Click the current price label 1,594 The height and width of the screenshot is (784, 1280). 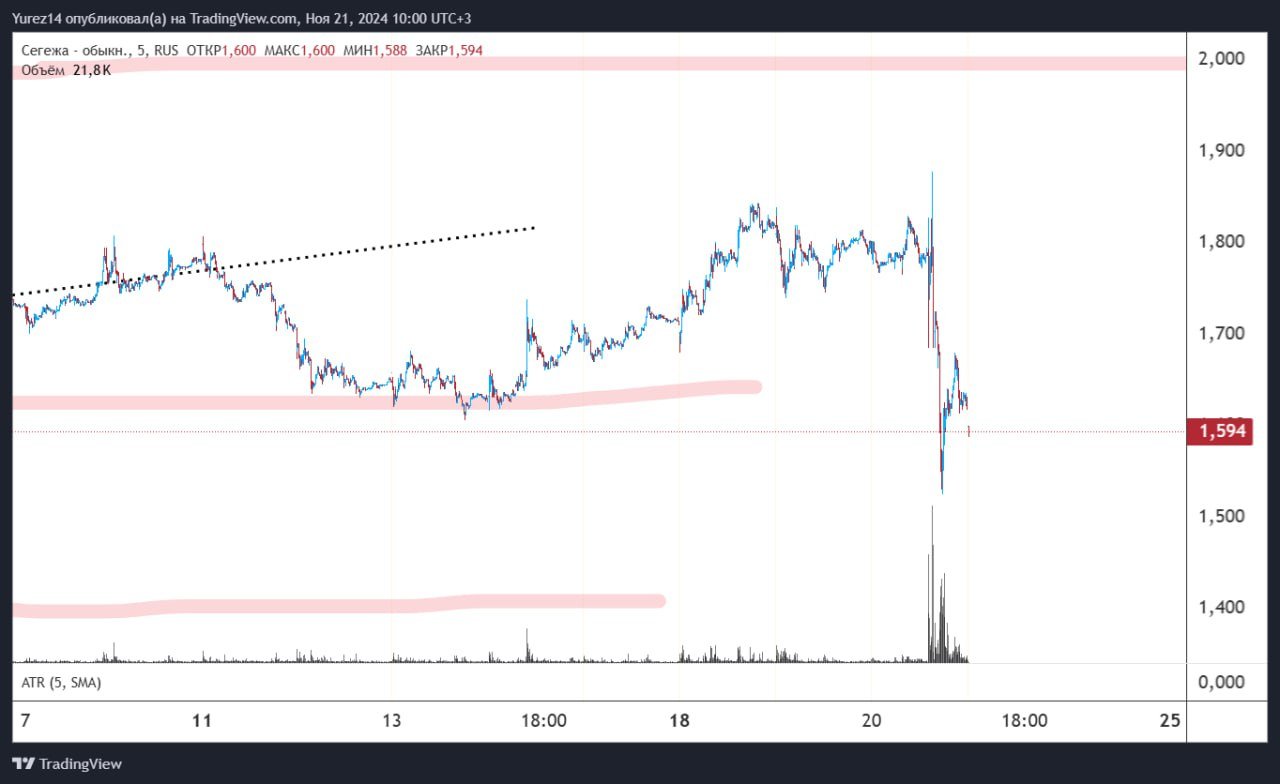click(1219, 432)
